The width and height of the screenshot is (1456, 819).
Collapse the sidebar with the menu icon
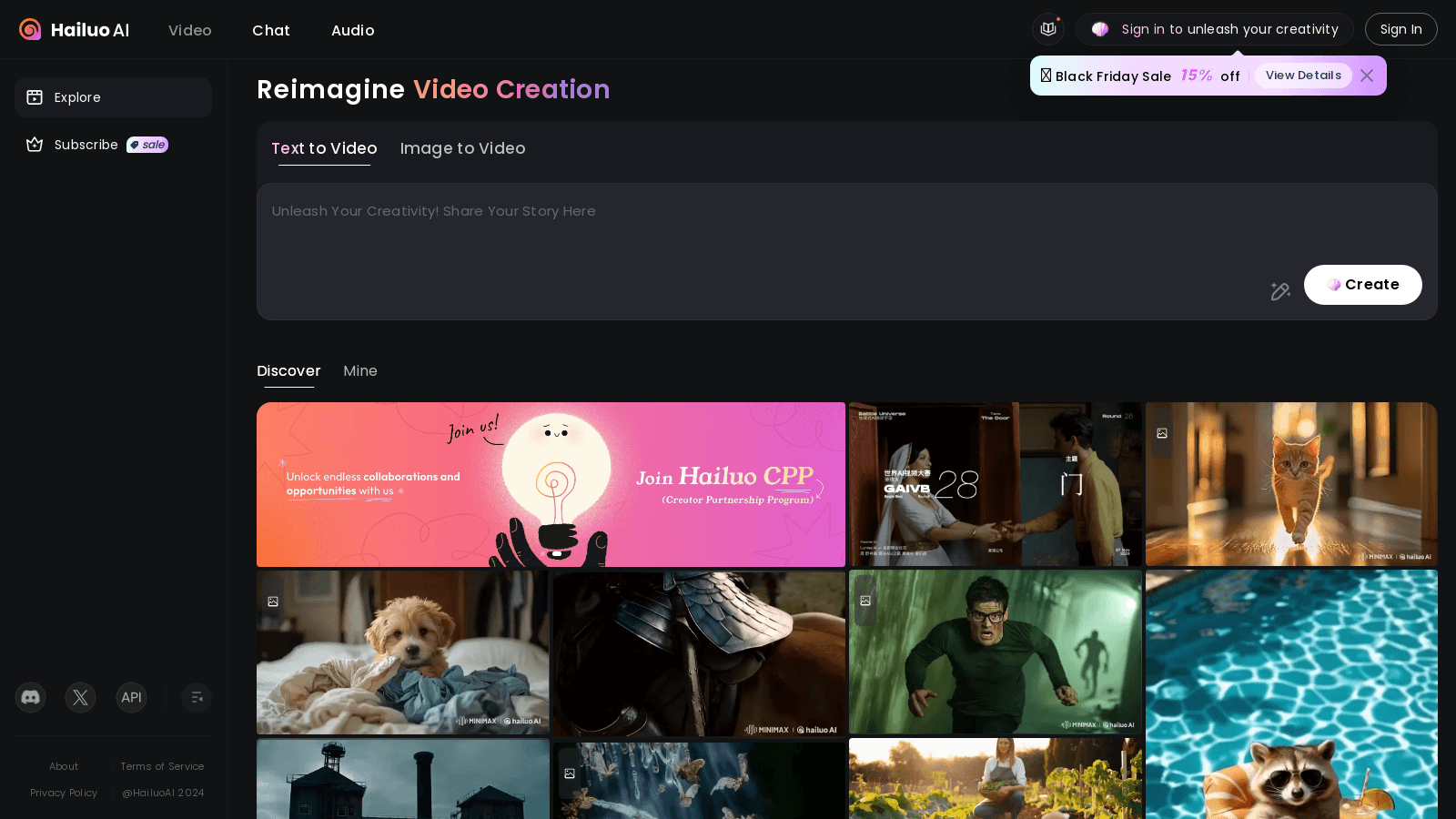coord(197,698)
